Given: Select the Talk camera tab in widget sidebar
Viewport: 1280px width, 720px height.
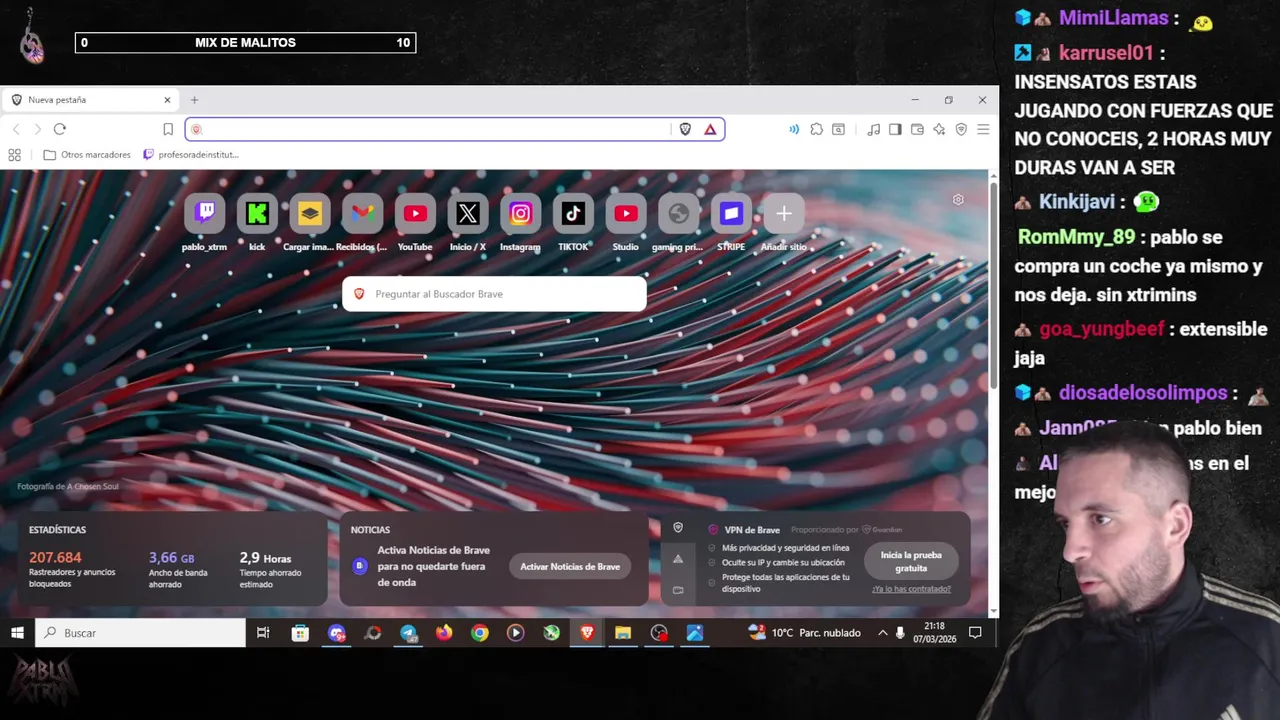Looking at the screenshot, I should coord(678,590).
